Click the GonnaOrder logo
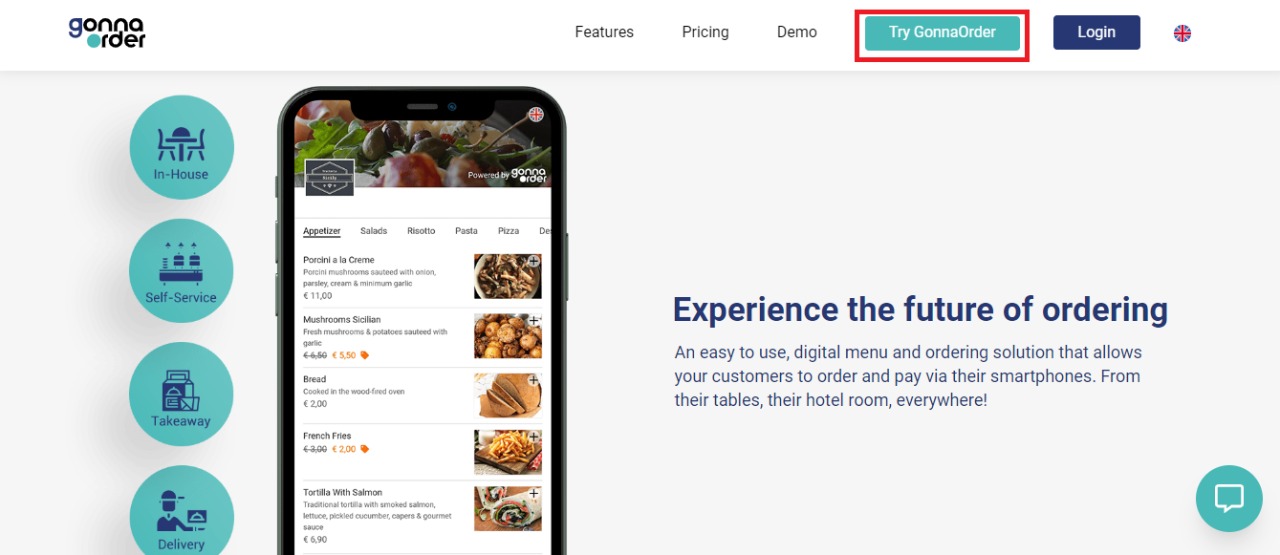Screen dimensions: 1280x555 pos(107,32)
